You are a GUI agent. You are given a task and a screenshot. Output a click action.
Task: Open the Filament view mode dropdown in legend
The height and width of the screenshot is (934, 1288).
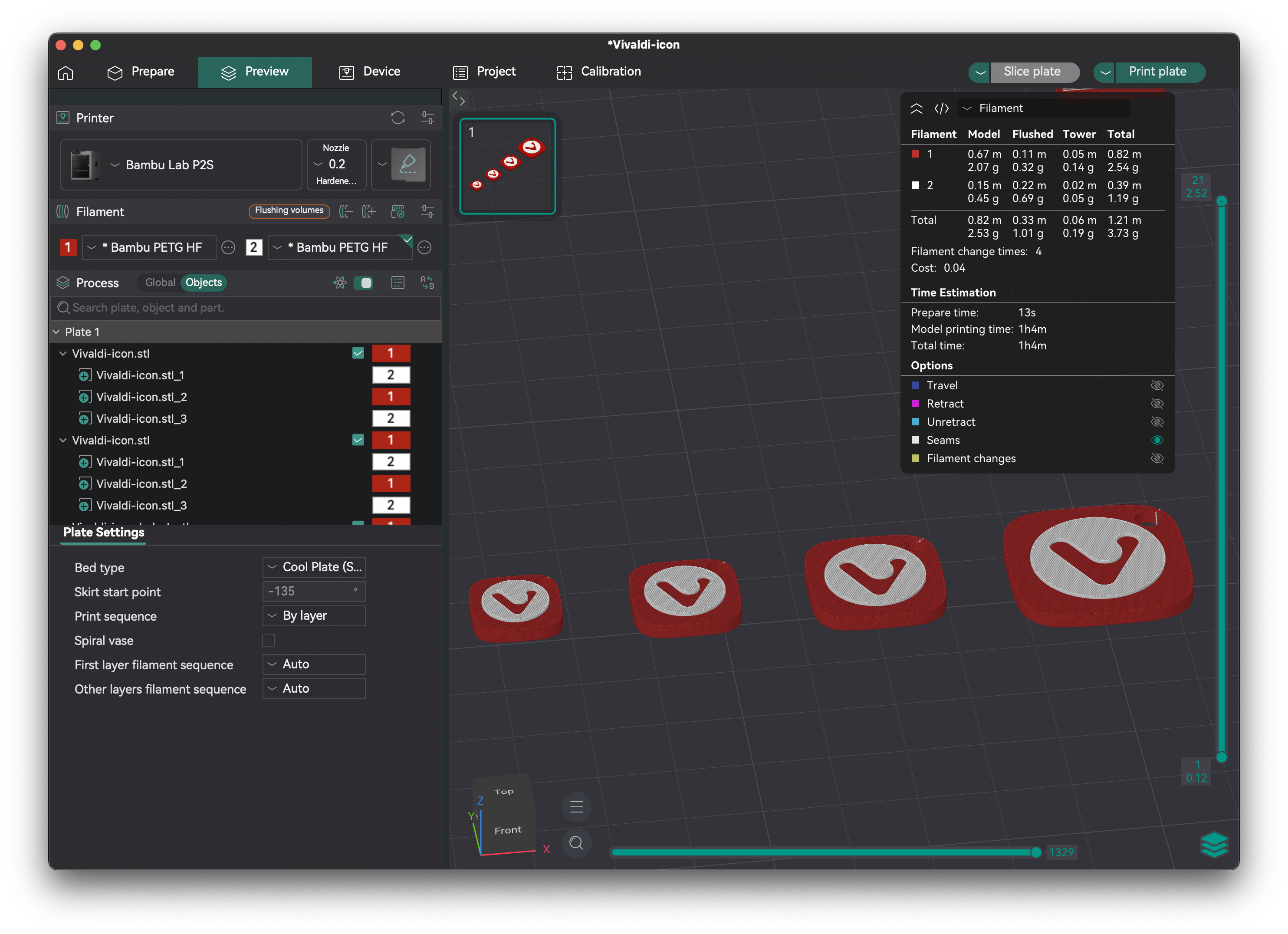click(1043, 108)
